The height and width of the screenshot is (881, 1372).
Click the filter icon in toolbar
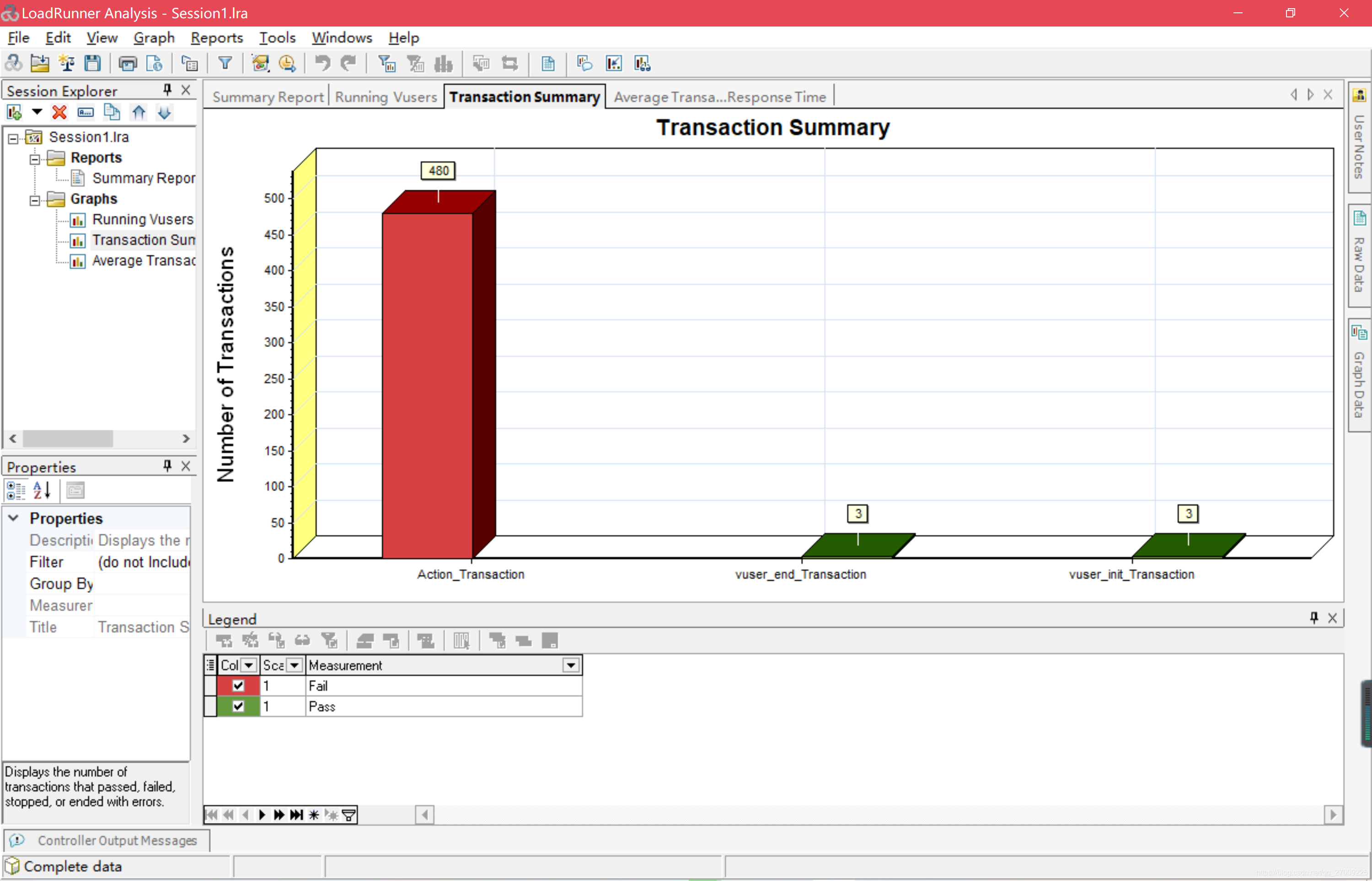[x=225, y=63]
